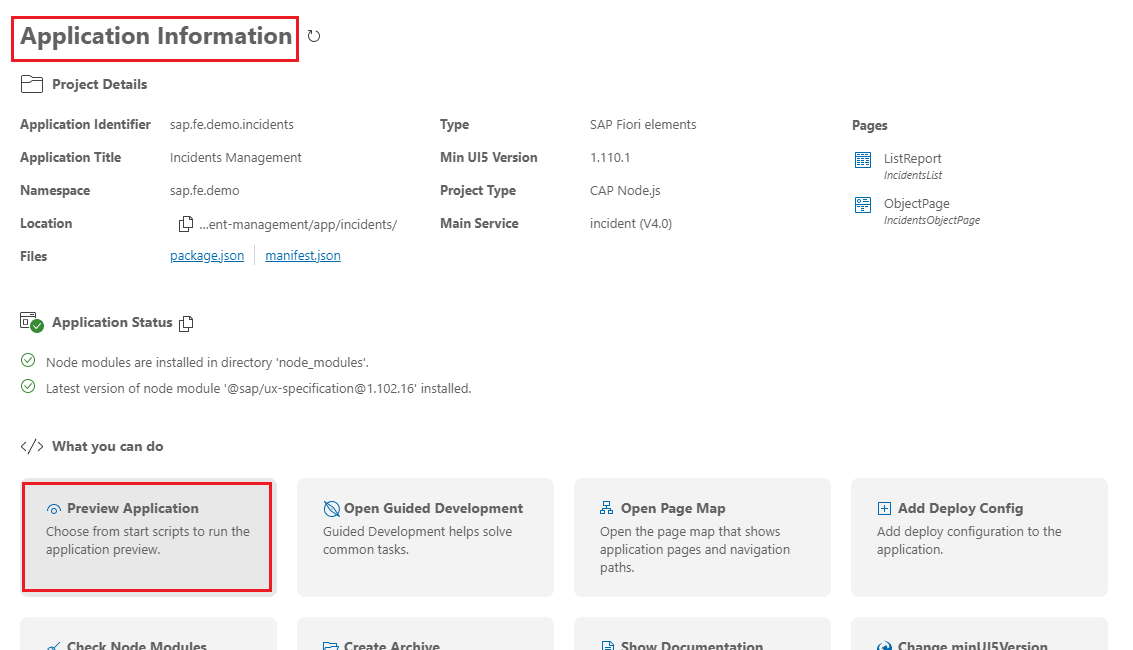Viewport: 1133px width, 650px height.
Task: Click the Main Service label
Action: coord(479,224)
